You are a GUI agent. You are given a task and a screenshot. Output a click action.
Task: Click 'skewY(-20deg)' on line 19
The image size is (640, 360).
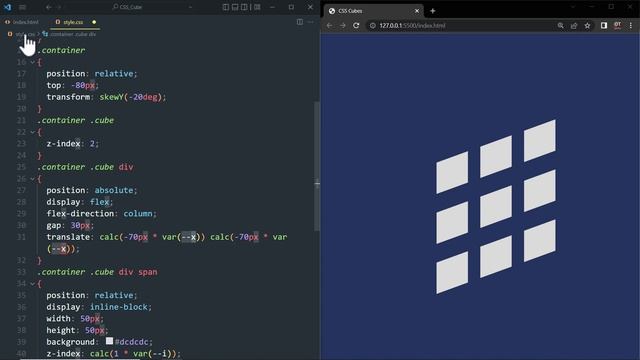(x=131, y=97)
